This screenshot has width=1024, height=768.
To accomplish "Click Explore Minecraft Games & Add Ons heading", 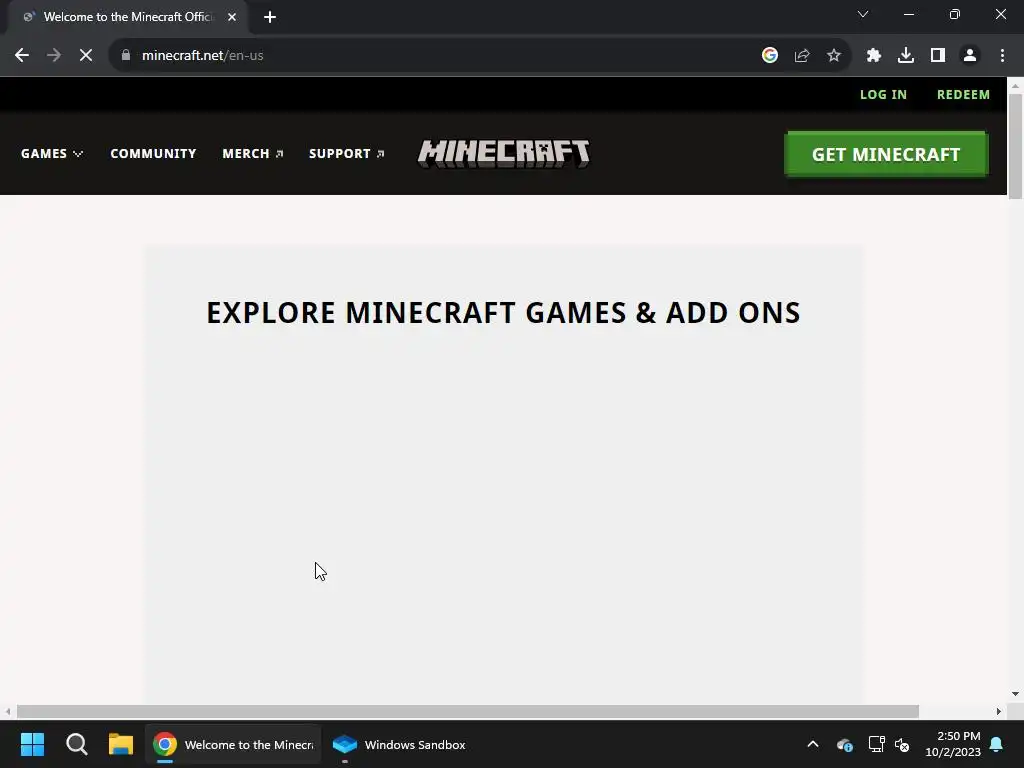I will coord(504,313).
